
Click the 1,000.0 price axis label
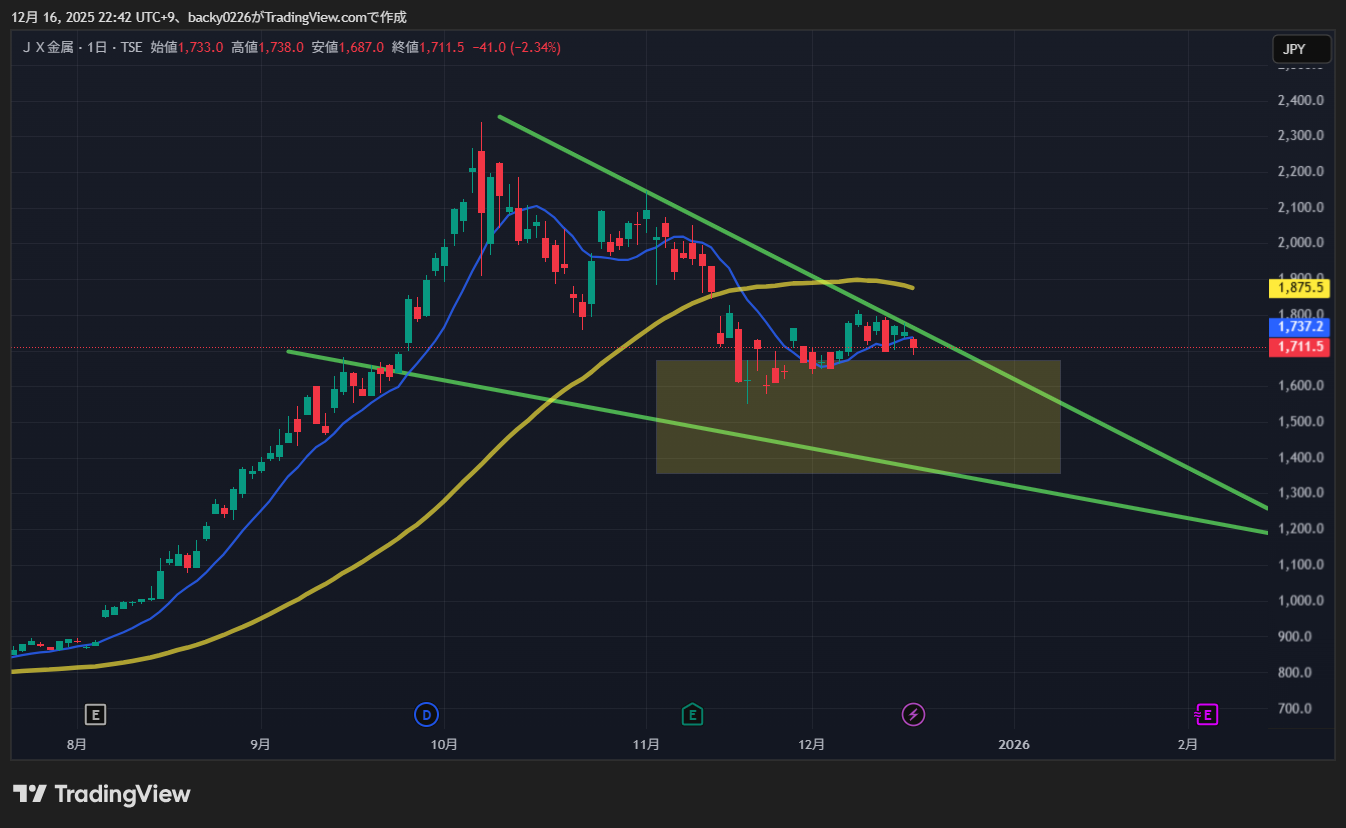(1300, 600)
